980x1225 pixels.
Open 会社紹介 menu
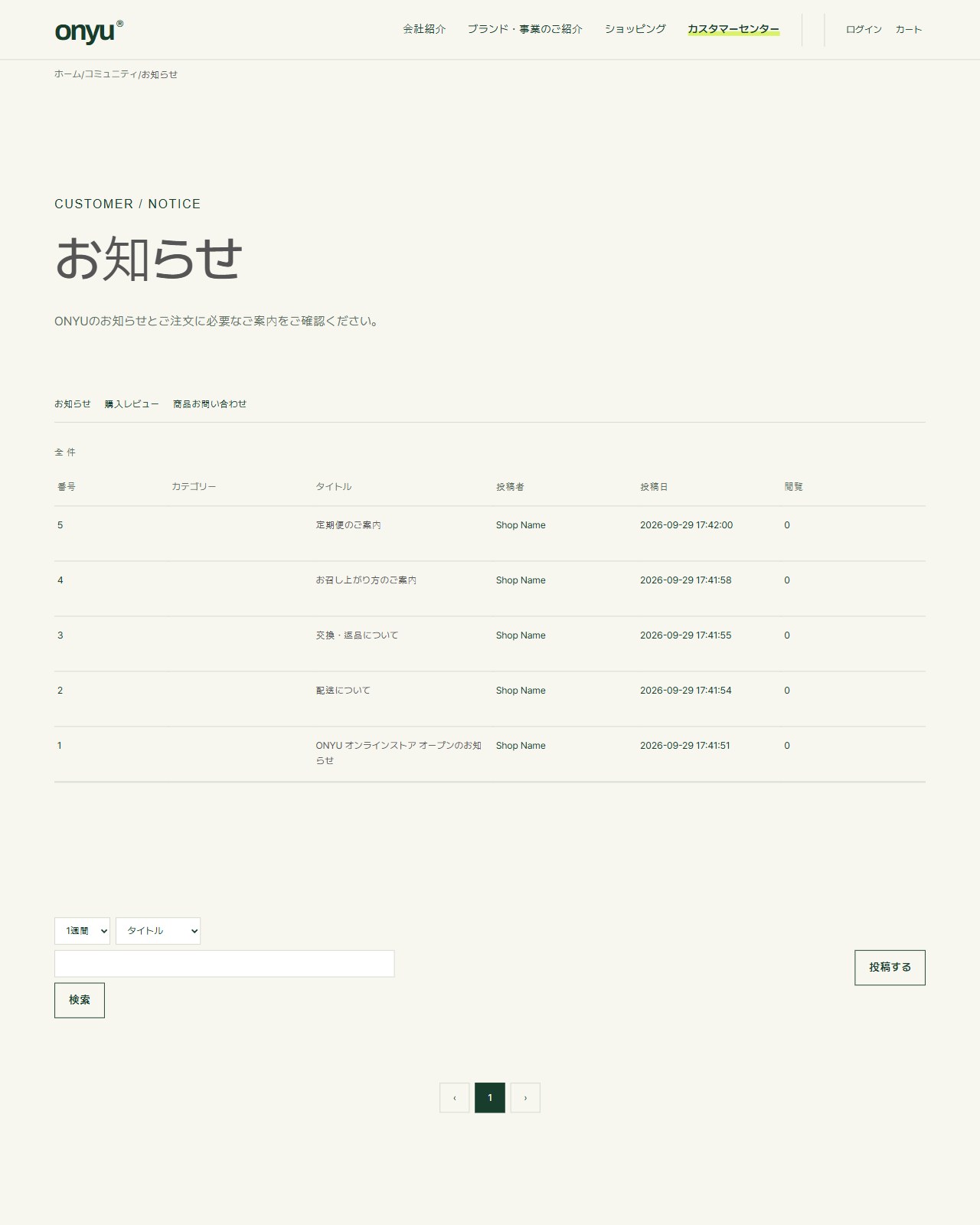click(424, 29)
